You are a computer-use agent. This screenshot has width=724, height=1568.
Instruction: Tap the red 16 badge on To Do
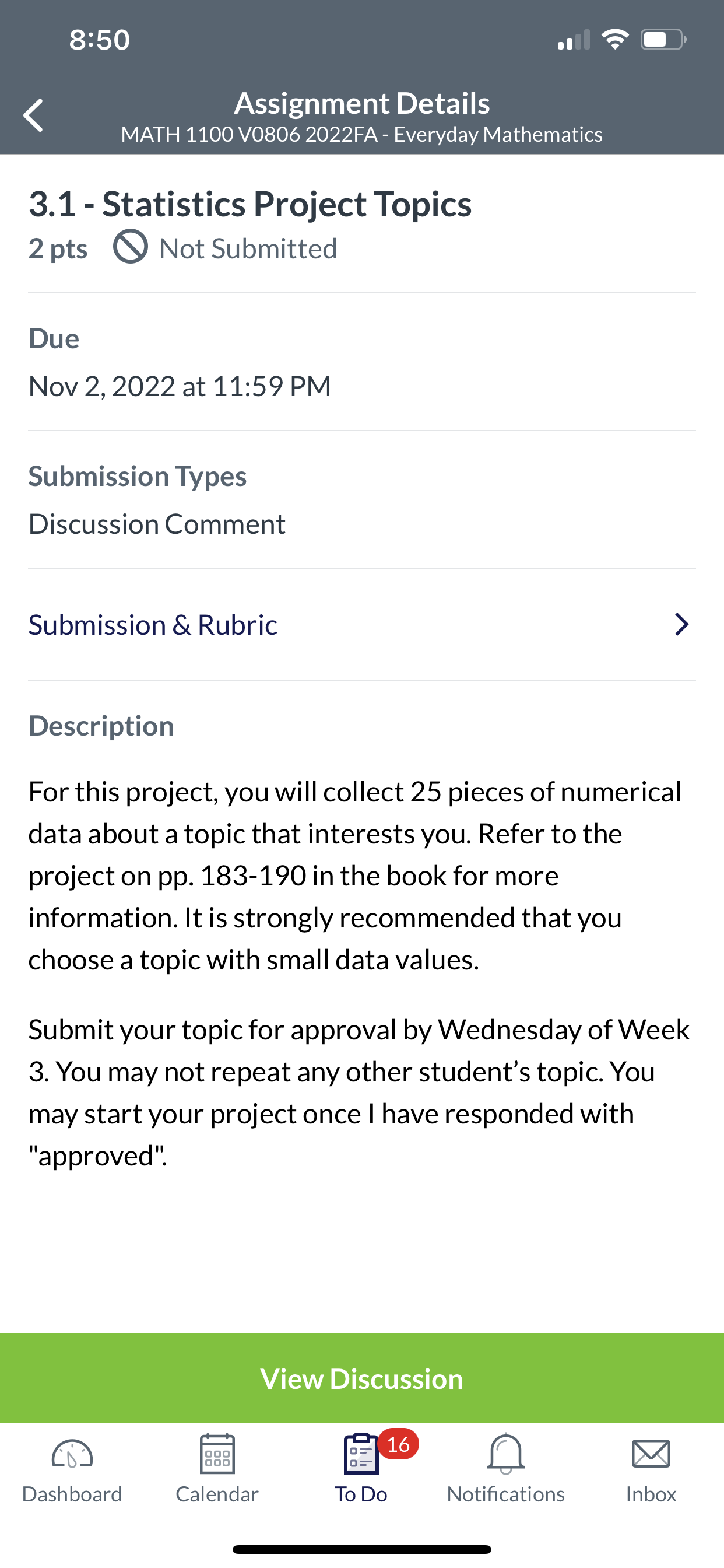coord(398,1444)
